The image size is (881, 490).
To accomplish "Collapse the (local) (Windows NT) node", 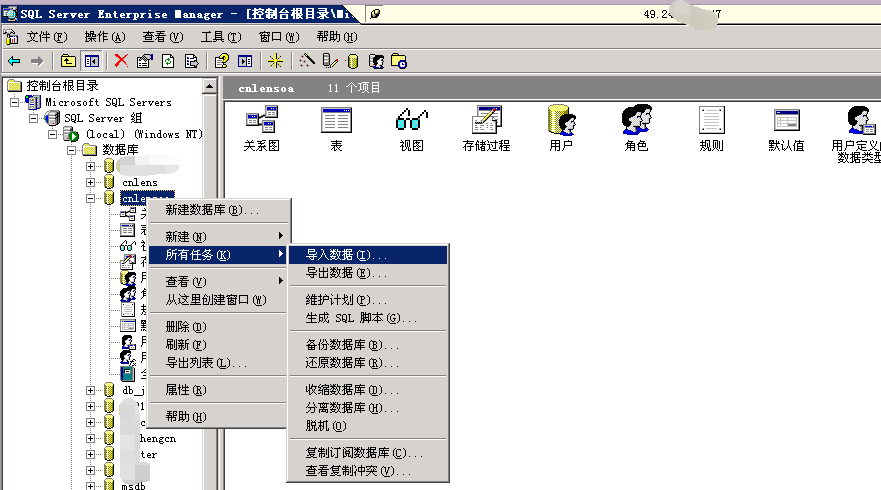I will pyautogui.click(x=53, y=134).
